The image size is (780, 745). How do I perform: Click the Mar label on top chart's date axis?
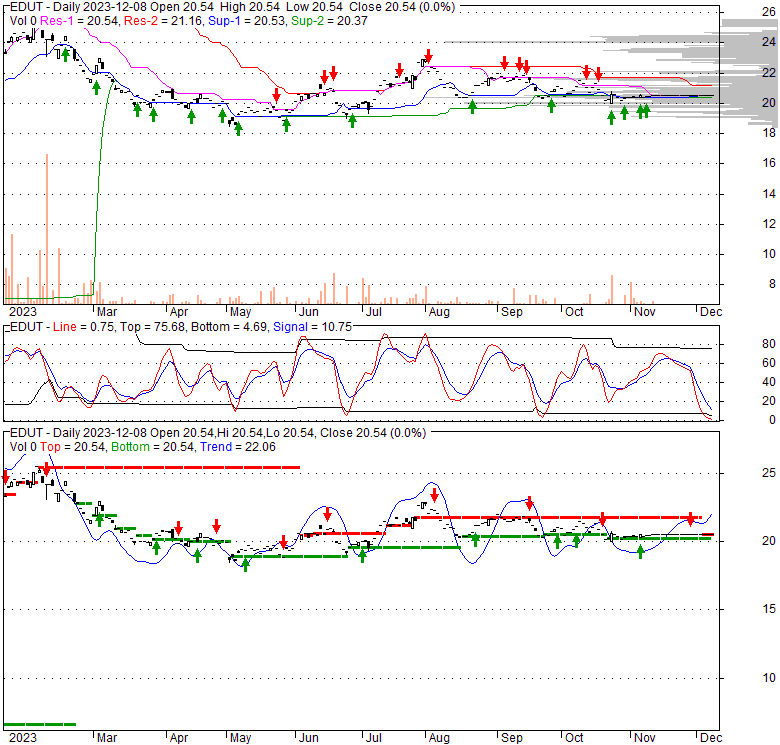107,312
